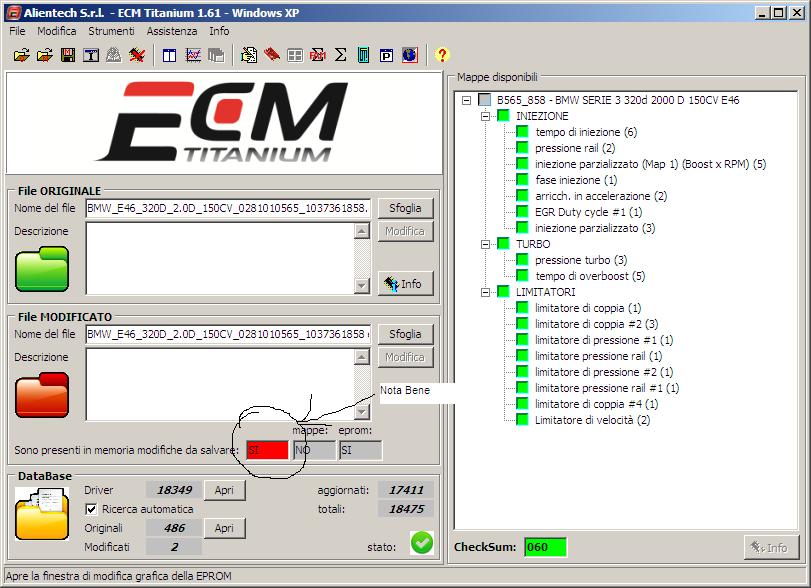Open help with the yellow question mark
This screenshot has width=811, height=588.
coord(442,55)
